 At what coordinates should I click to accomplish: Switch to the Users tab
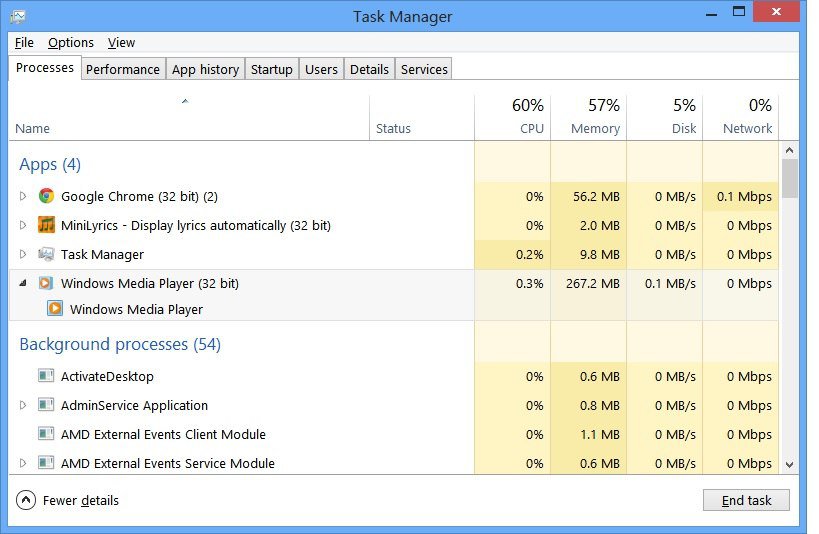coord(321,69)
